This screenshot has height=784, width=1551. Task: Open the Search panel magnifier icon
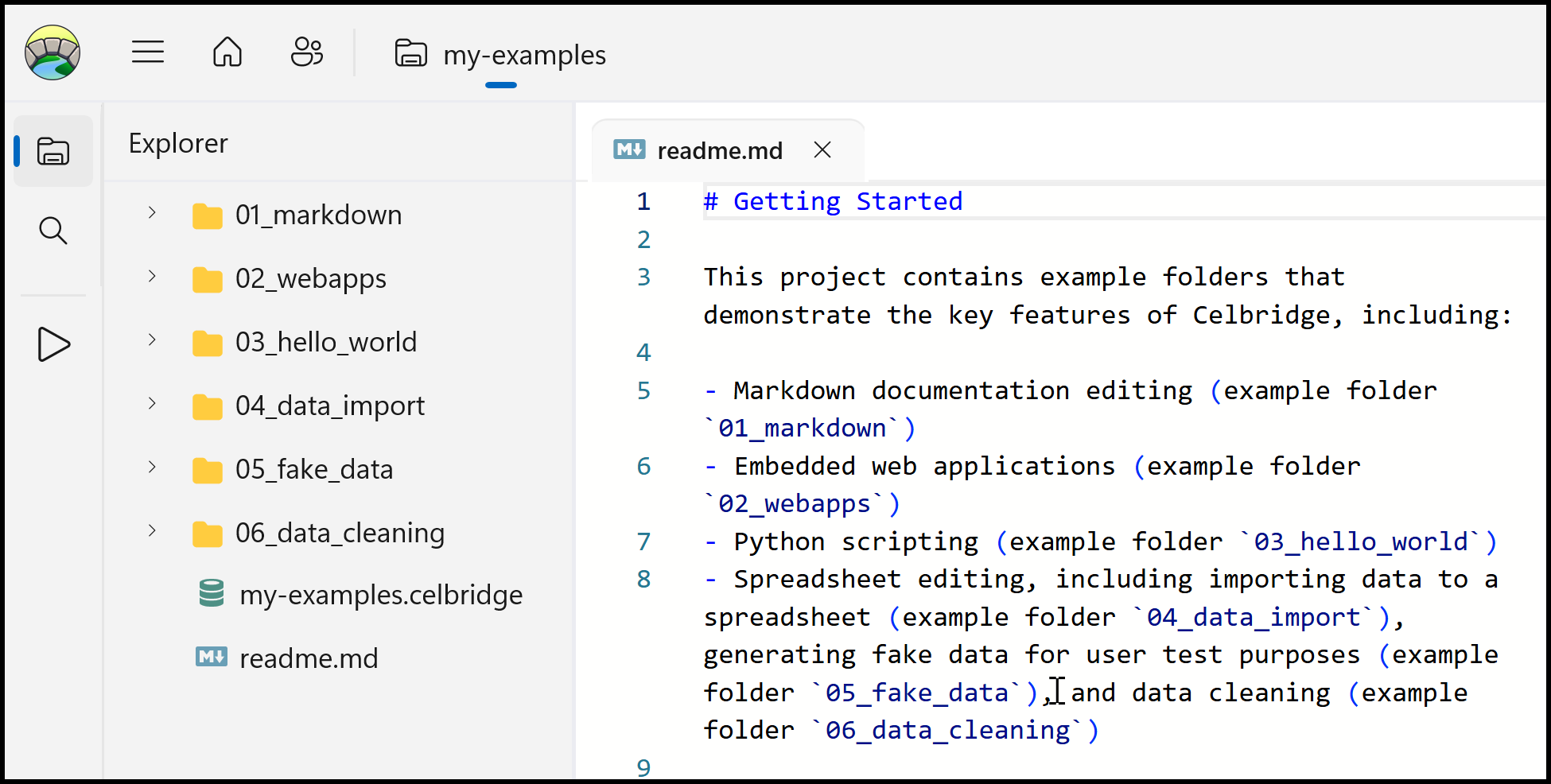53,231
